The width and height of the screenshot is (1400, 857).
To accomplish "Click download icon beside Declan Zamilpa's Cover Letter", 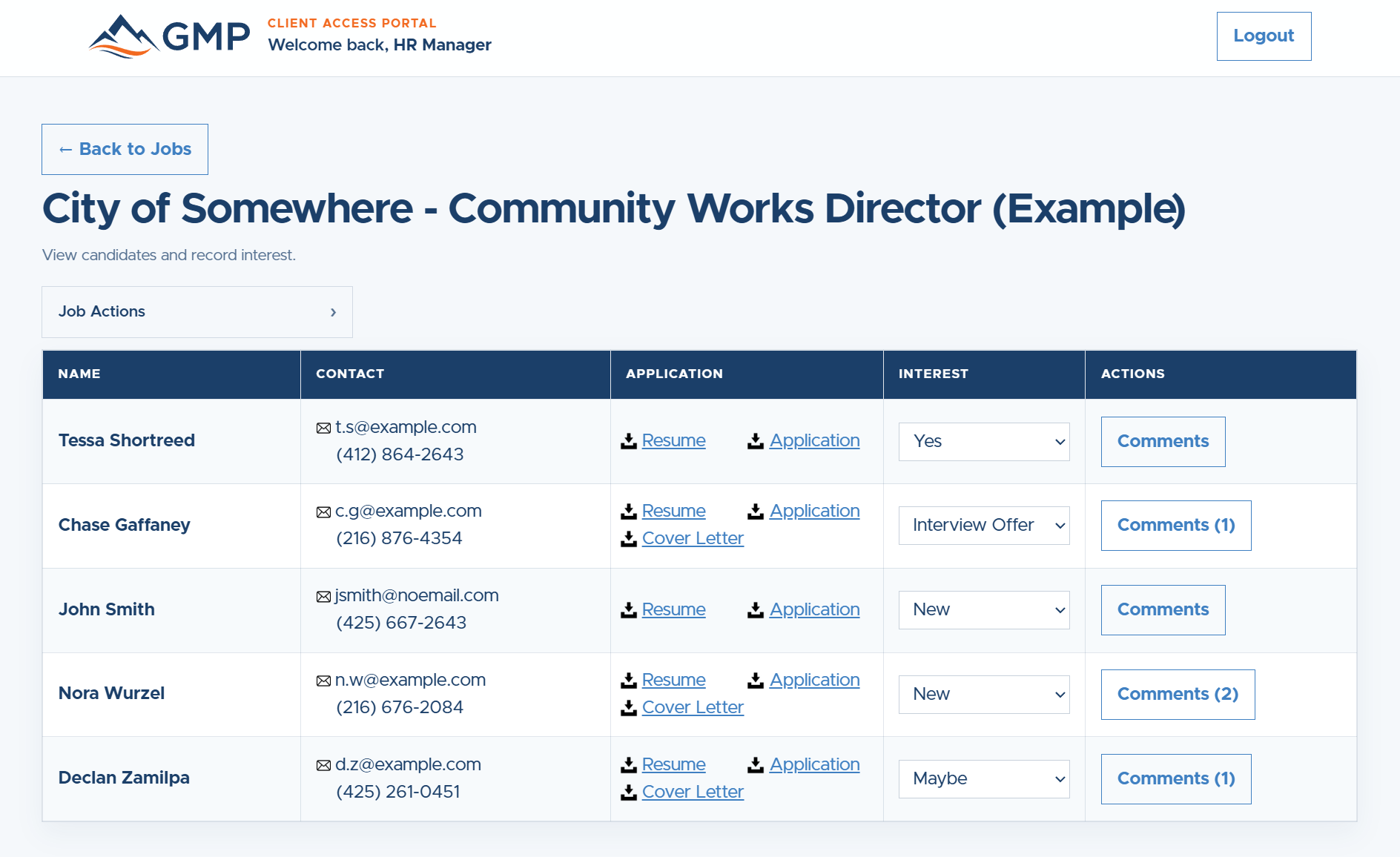I will 629,793.
